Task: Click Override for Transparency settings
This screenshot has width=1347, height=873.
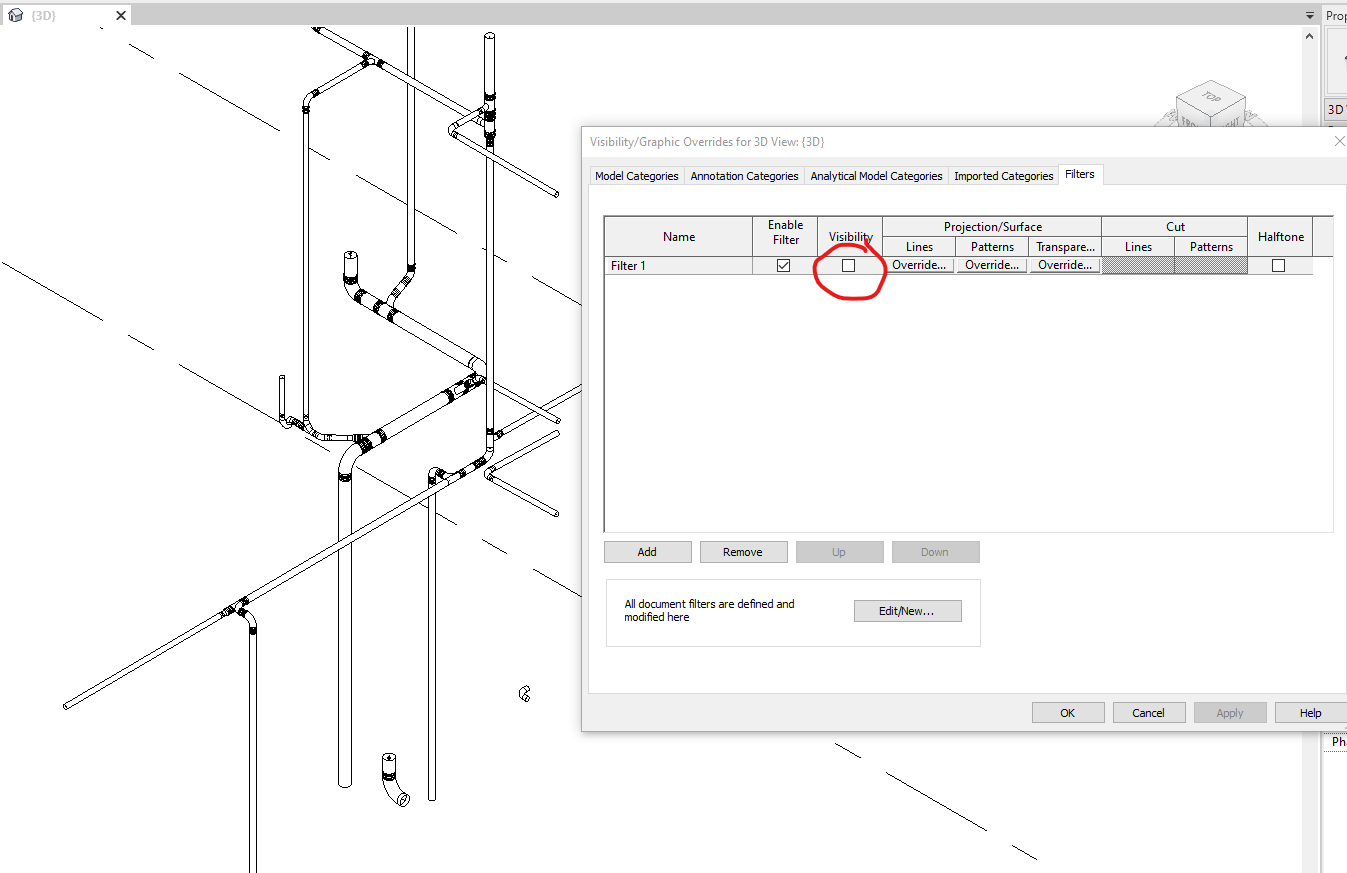Action: click(x=1064, y=264)
